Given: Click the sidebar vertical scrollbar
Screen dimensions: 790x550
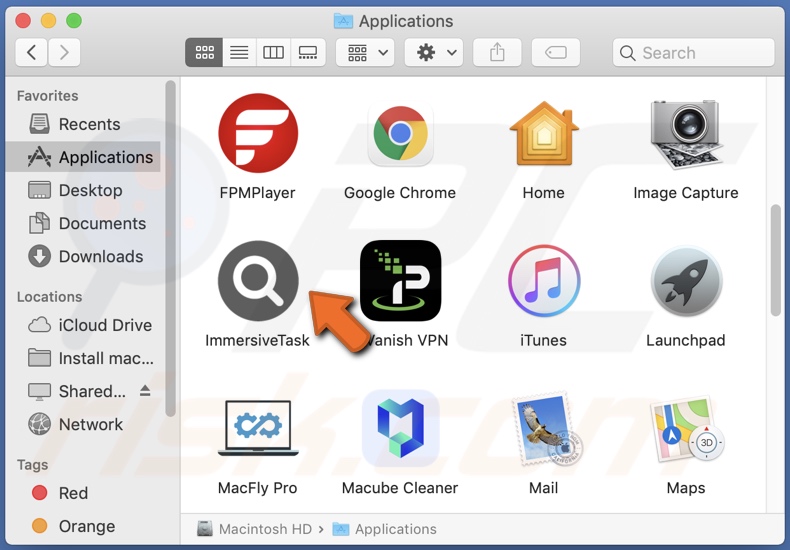Looking at the screenshot, I should click(170, 249).
